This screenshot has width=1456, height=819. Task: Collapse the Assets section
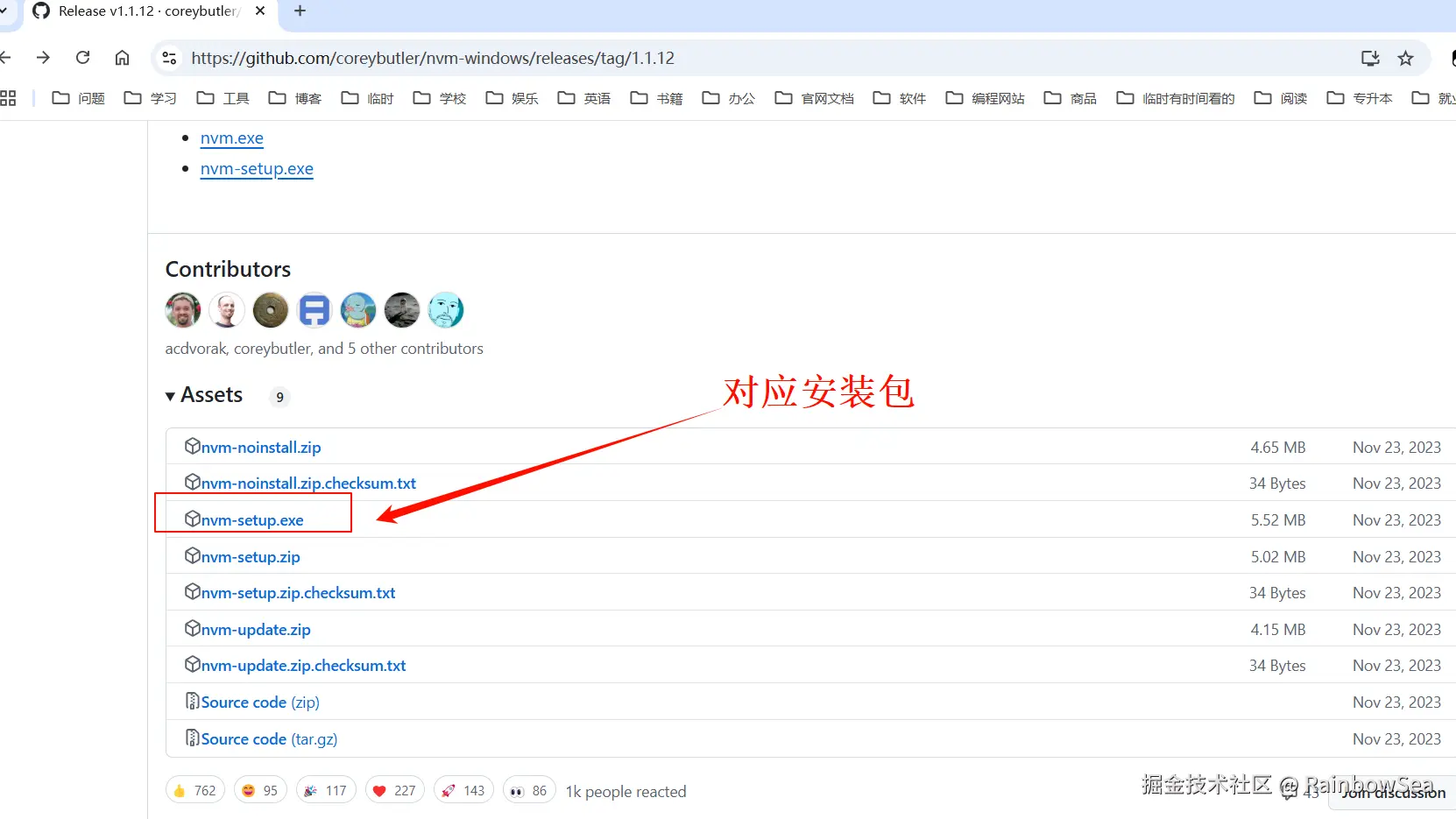(204, 396)
